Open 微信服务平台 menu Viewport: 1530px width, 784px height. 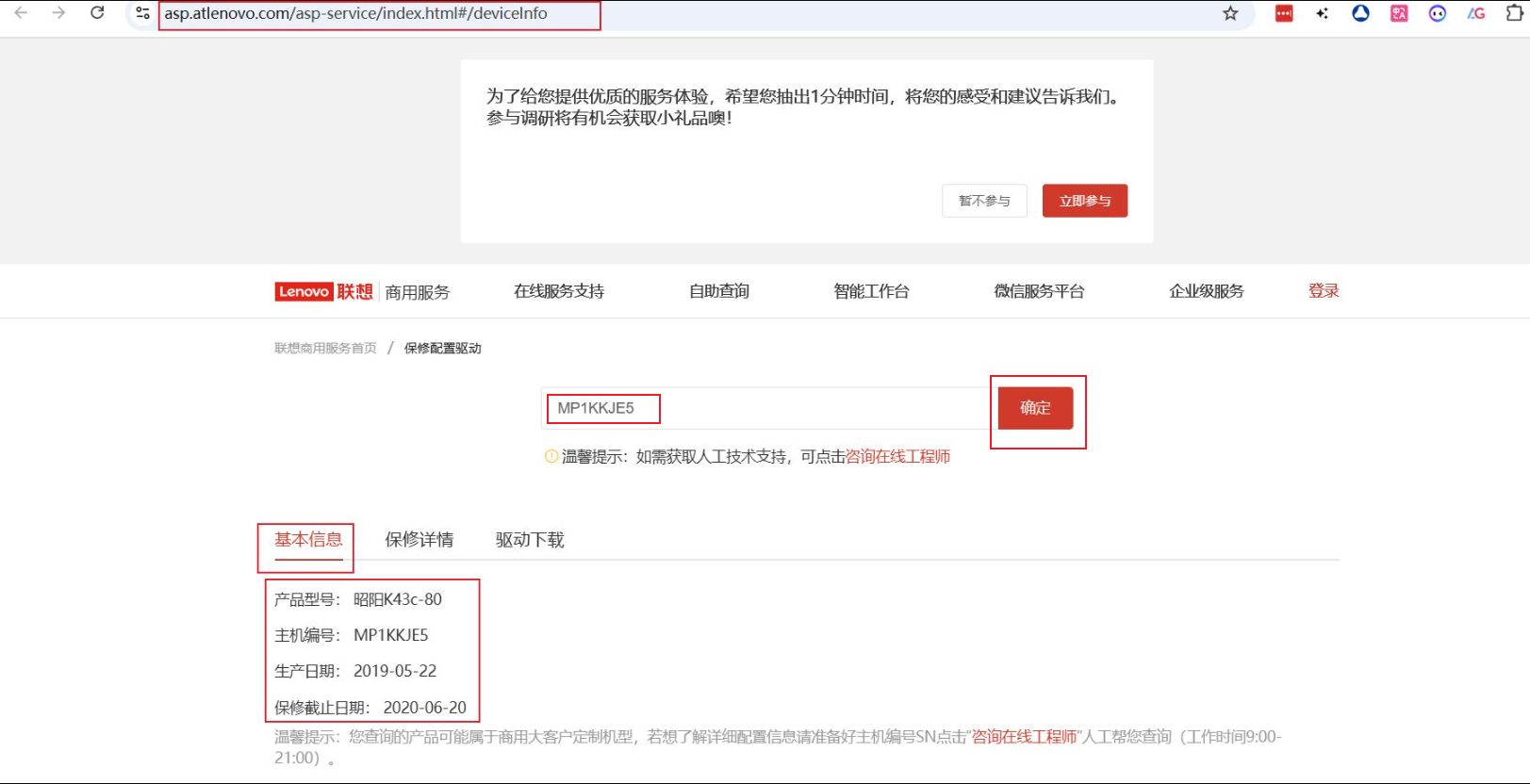coord(1039,291)
